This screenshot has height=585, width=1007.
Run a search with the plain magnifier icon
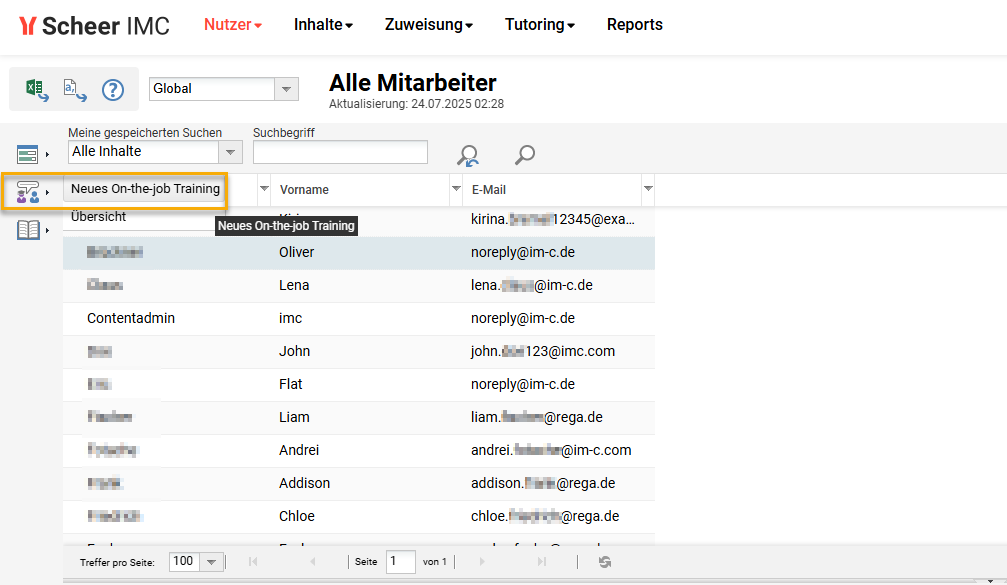point(524,154)
